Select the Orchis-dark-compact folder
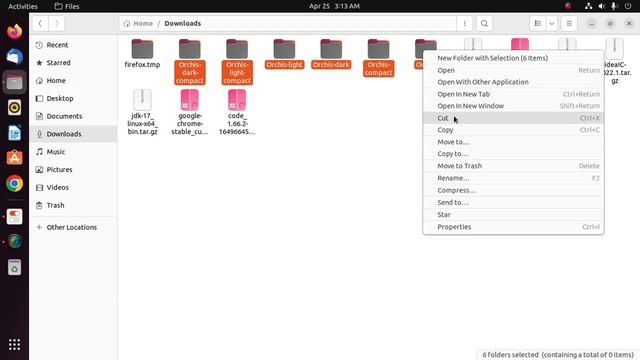 (190, 62)
